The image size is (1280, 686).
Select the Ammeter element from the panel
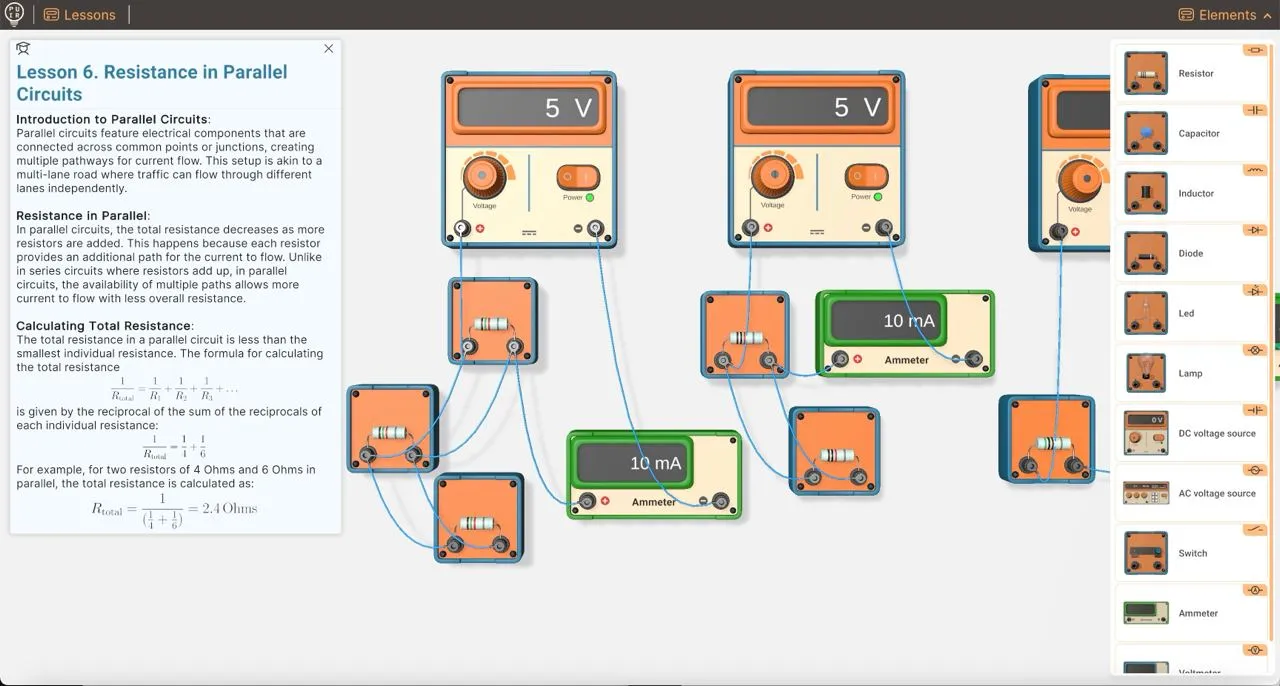point(1192,612)
